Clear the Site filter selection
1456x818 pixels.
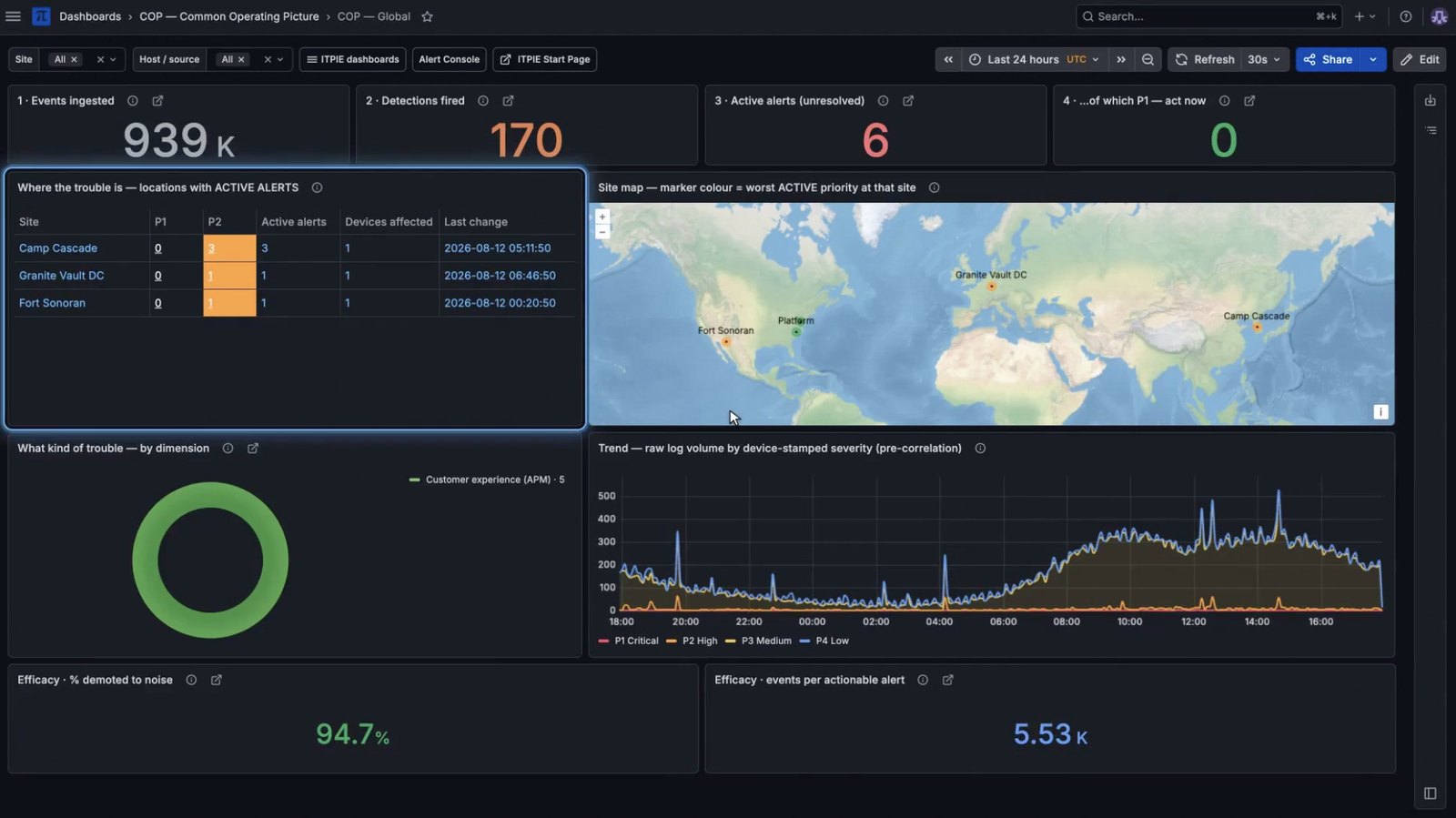tap(100, 59)
